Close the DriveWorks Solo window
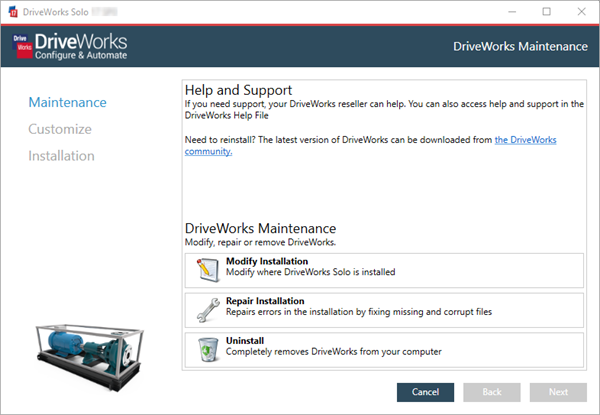The image size is (600, 415). (x=582, y=12)
